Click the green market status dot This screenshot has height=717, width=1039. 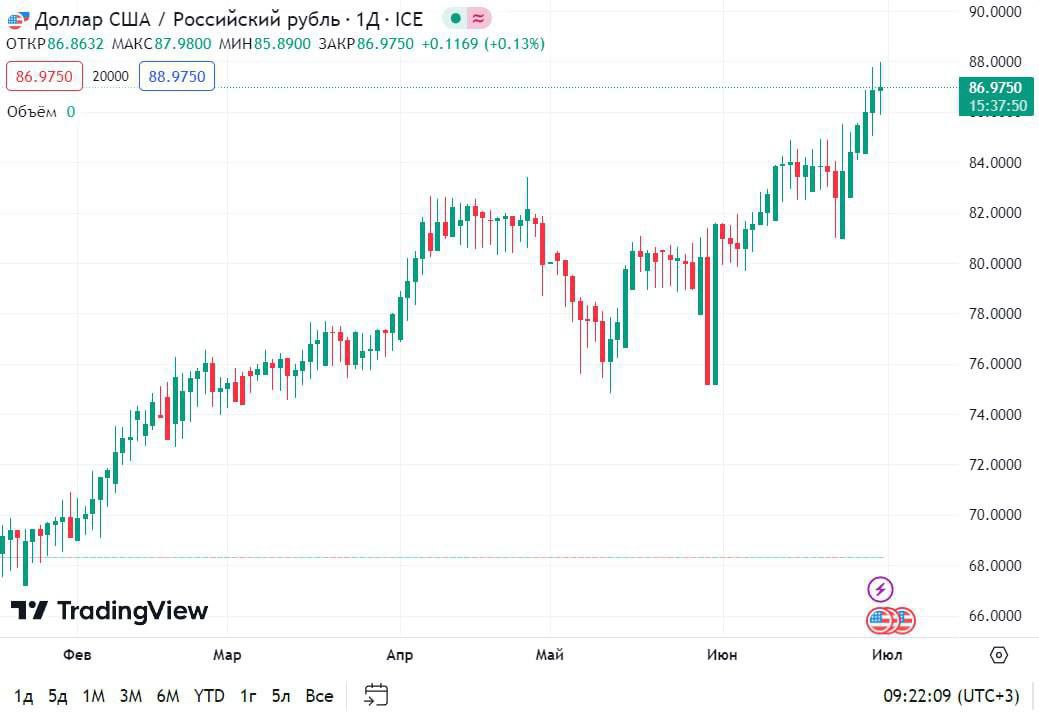pos(455,19)
